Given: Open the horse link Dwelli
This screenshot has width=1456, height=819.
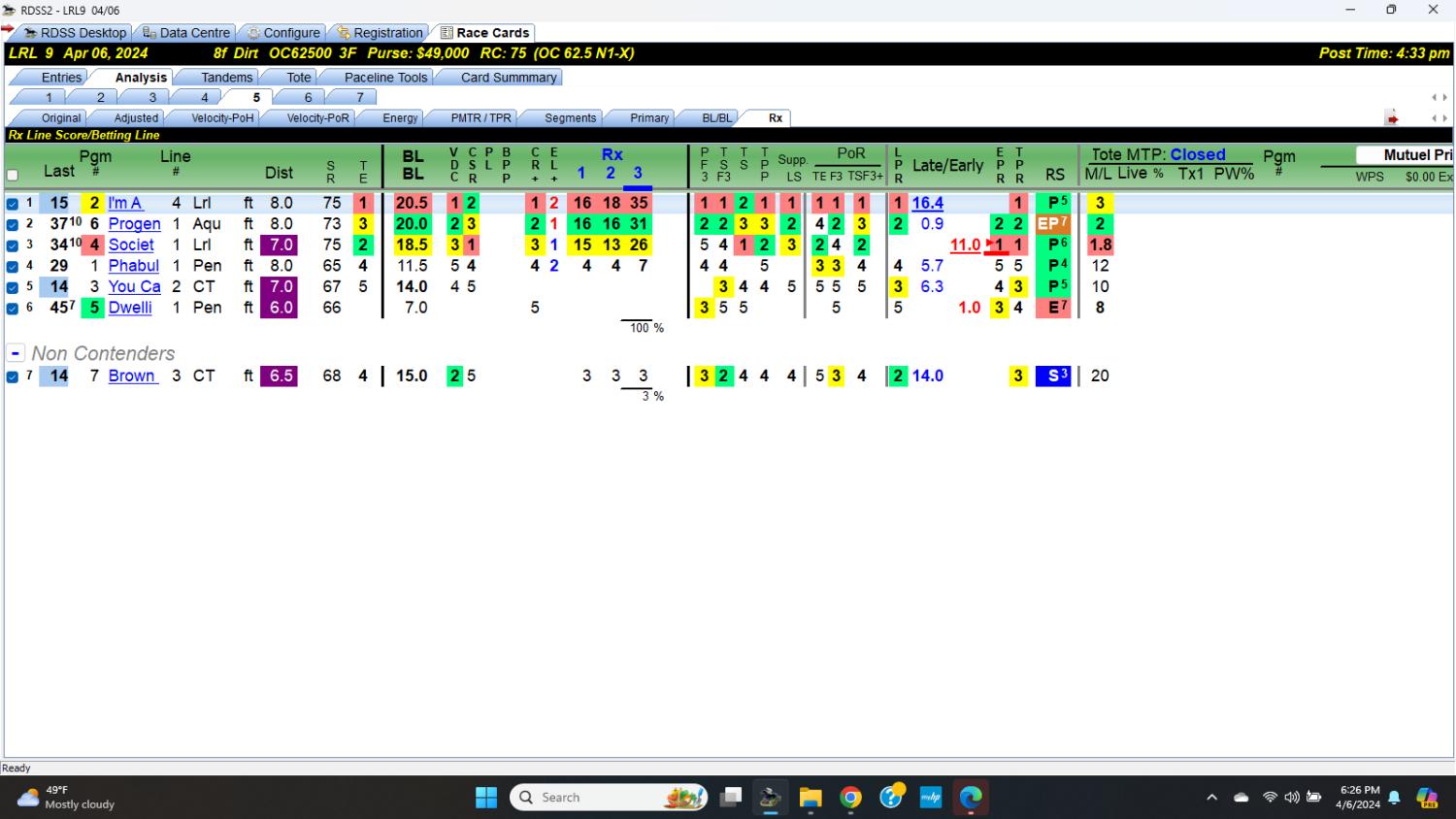Looking at the screenshot, I should coord(130,308).
